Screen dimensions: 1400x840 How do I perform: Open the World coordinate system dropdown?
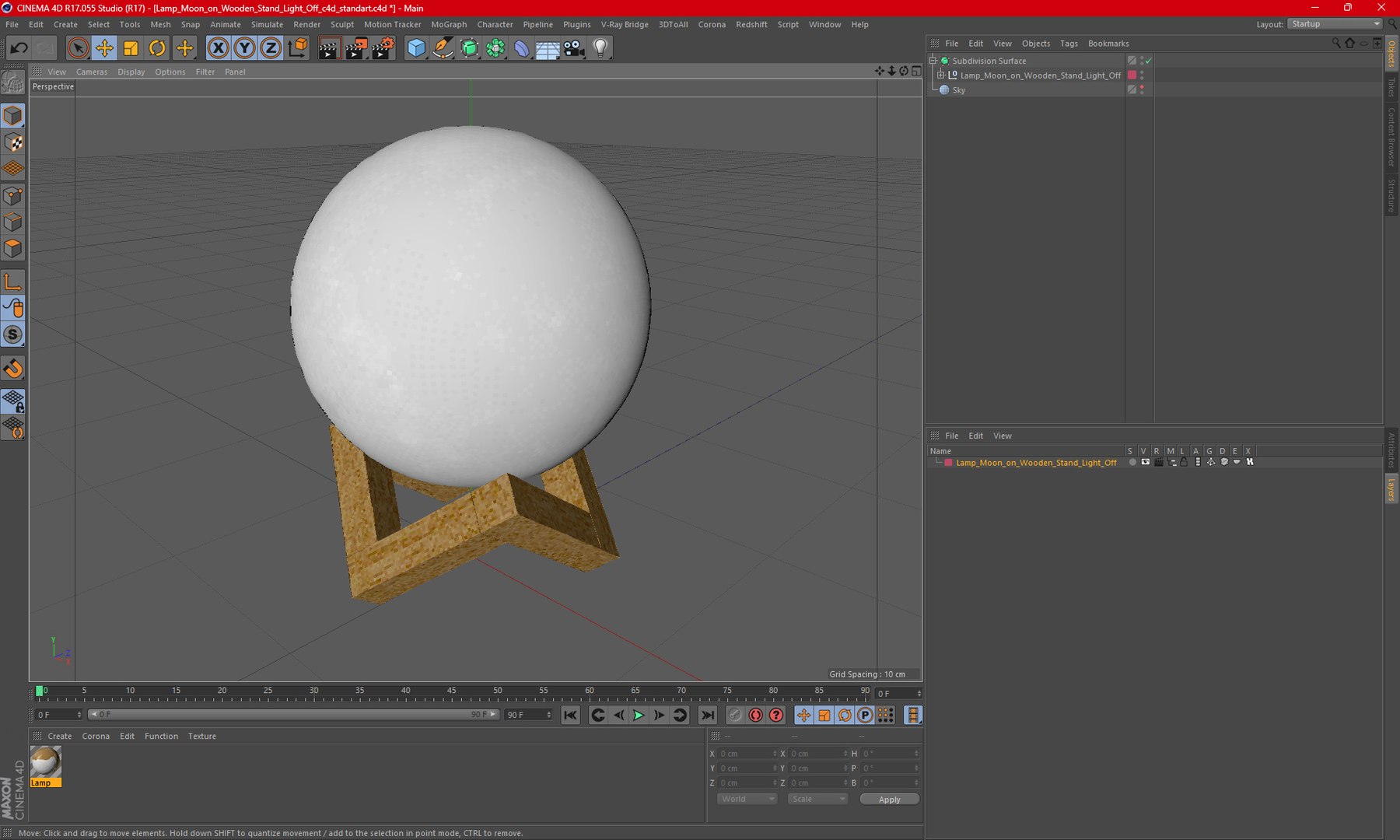coord(747,799)
